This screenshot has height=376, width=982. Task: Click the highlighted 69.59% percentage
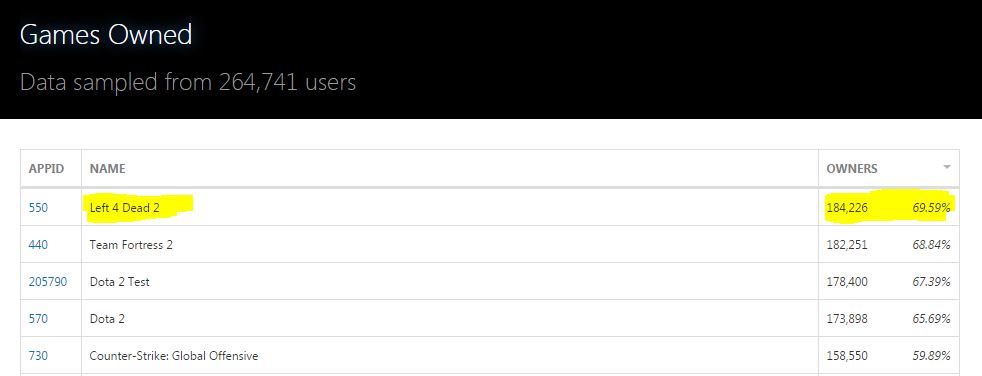coord(931,207)
